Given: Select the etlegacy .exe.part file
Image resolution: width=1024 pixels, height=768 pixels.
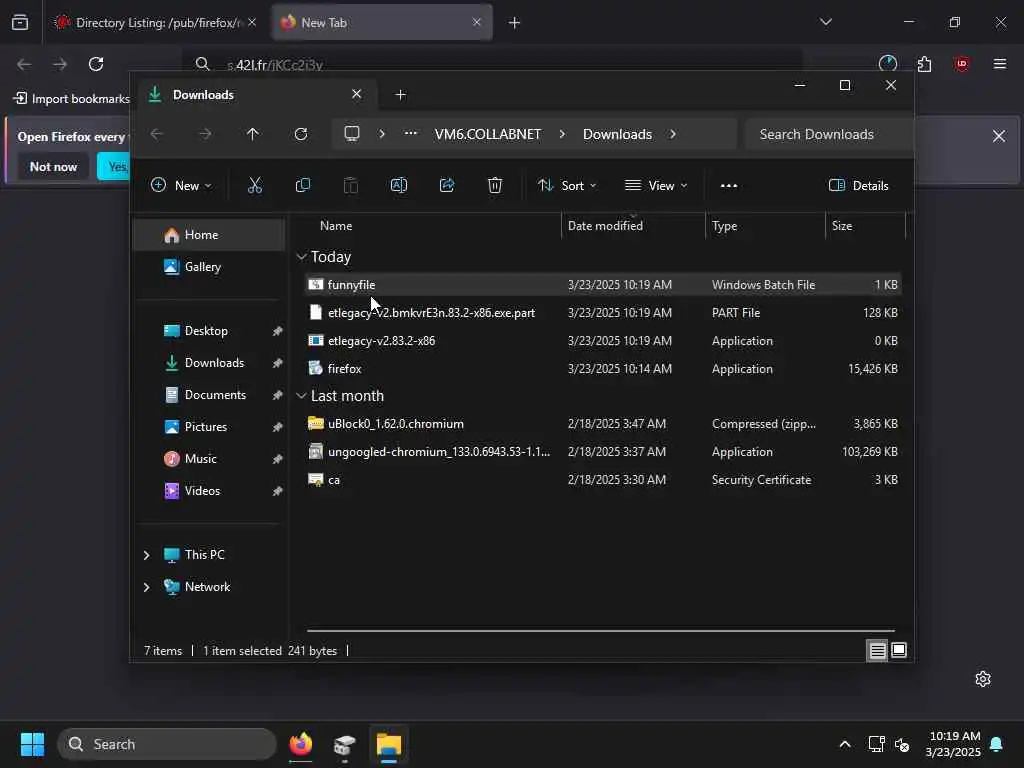Looking at the screenshot, I should point(603,313).
